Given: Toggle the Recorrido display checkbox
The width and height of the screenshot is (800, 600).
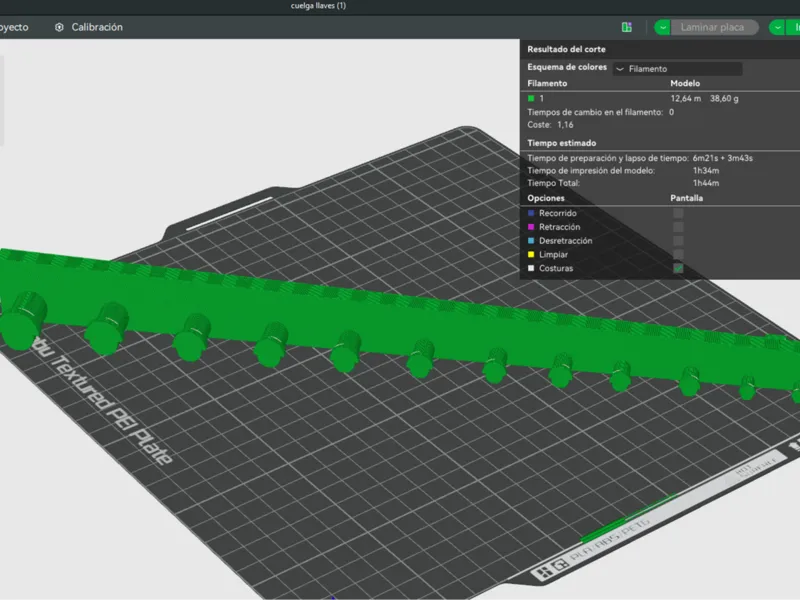Looking at the screenshot, I should pos(678,213).
